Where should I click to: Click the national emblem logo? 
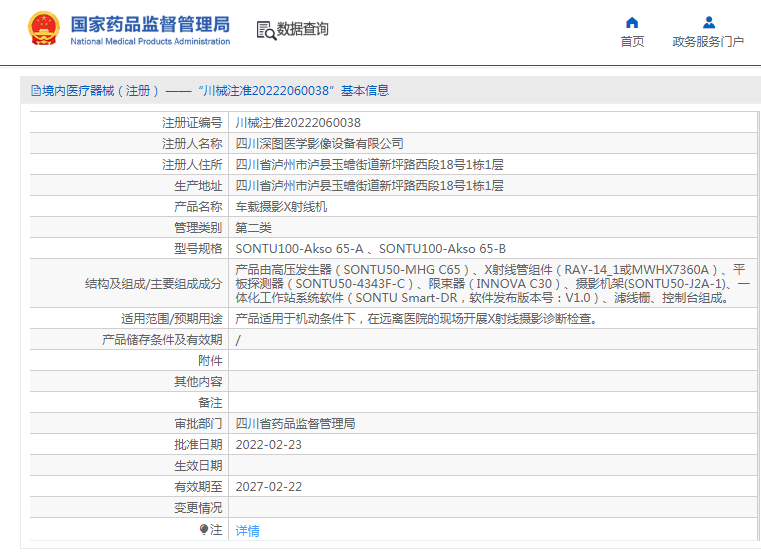click(x=44, y=28)
